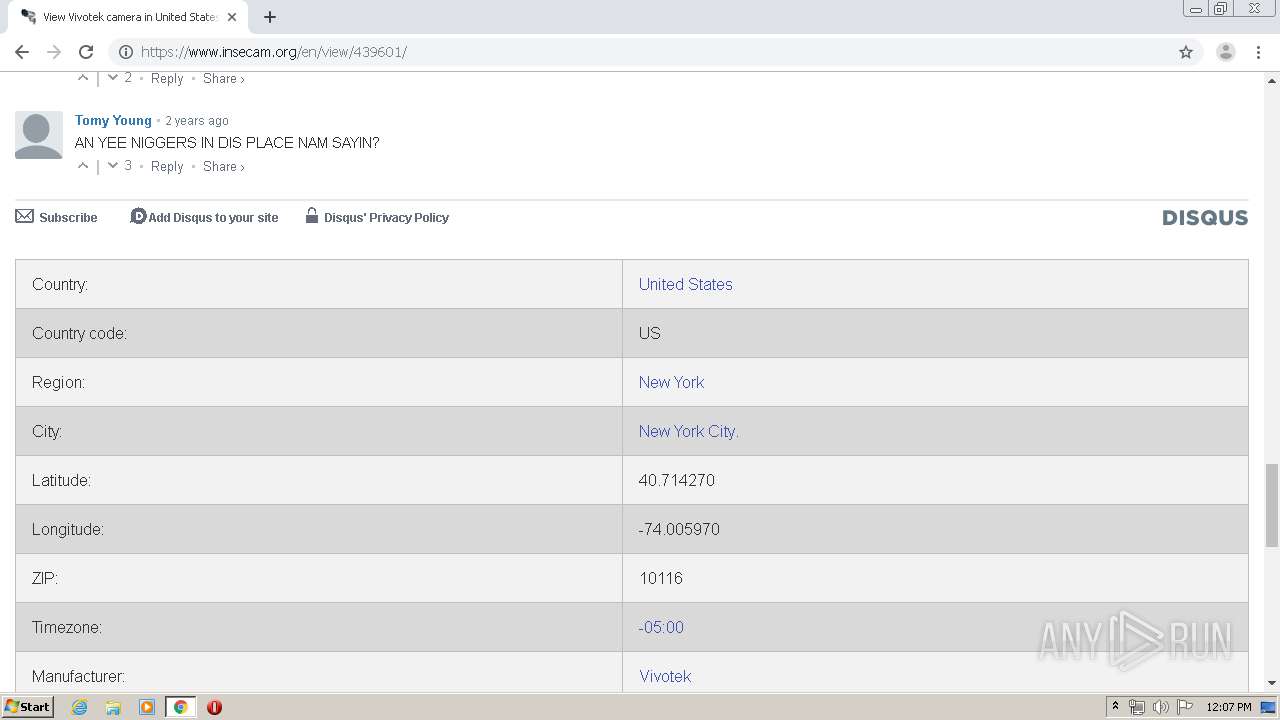This screenshot has width=1280, height=720.
Task: Reply to the comment with 2 votes
Action: (x=167, y=79)
